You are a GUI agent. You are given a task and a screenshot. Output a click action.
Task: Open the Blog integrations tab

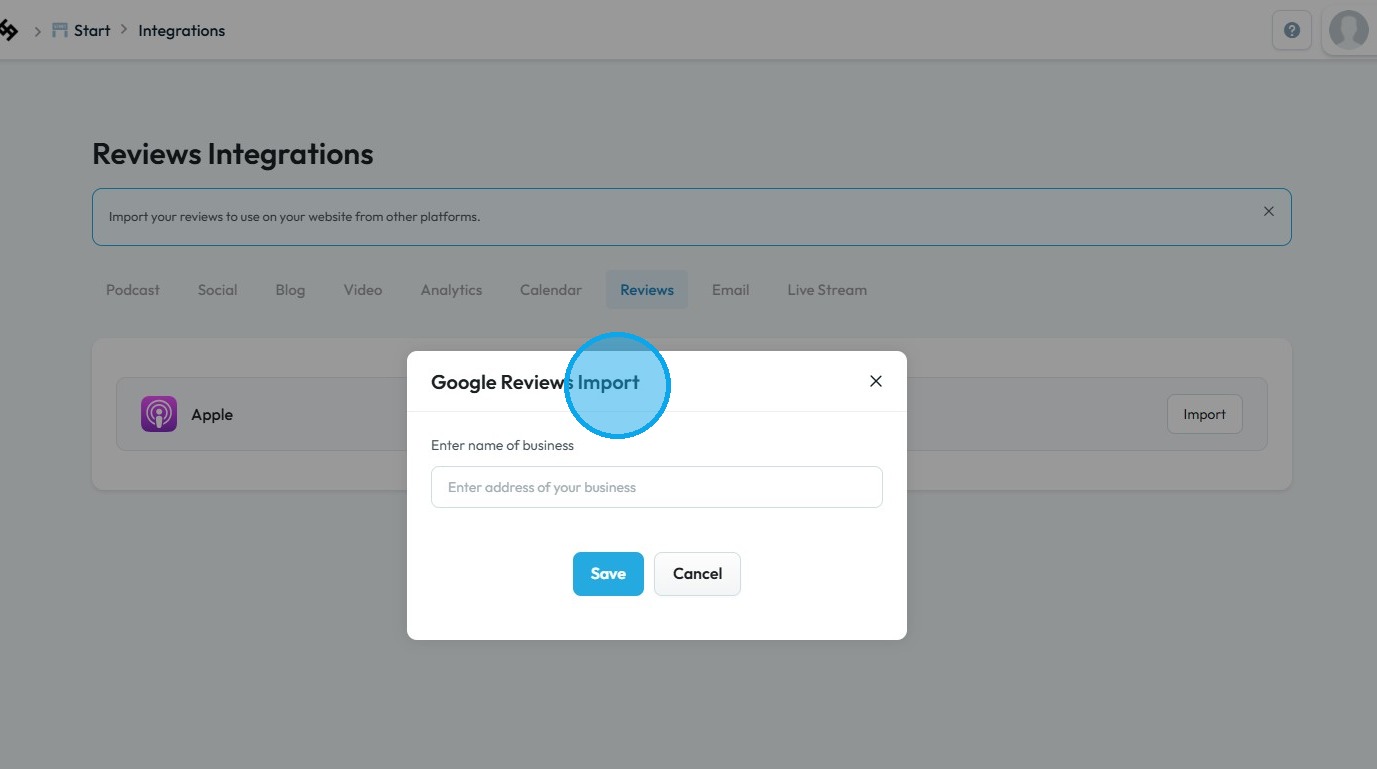coord(290,290)
